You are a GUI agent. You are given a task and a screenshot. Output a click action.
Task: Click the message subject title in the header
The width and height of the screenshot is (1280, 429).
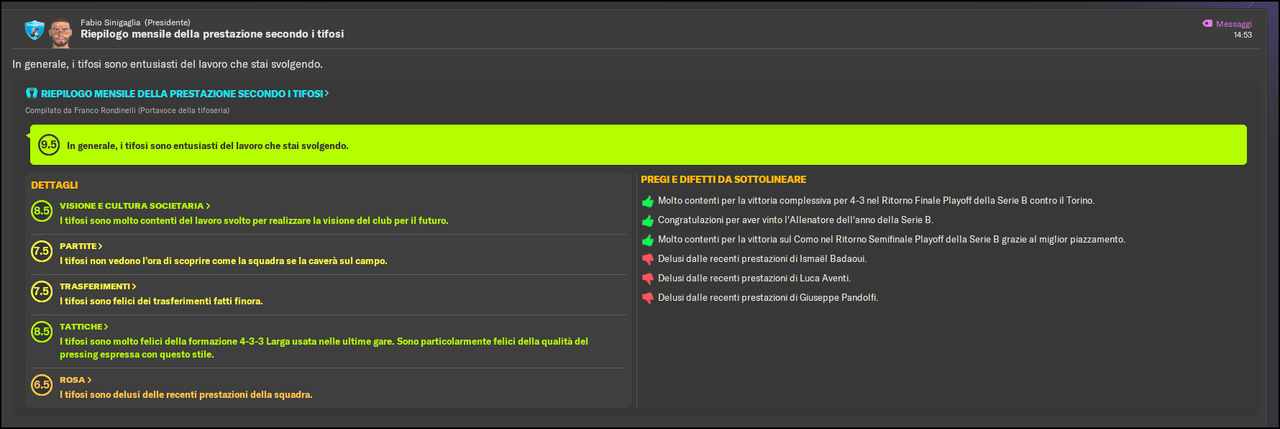[x=212, y=34]
